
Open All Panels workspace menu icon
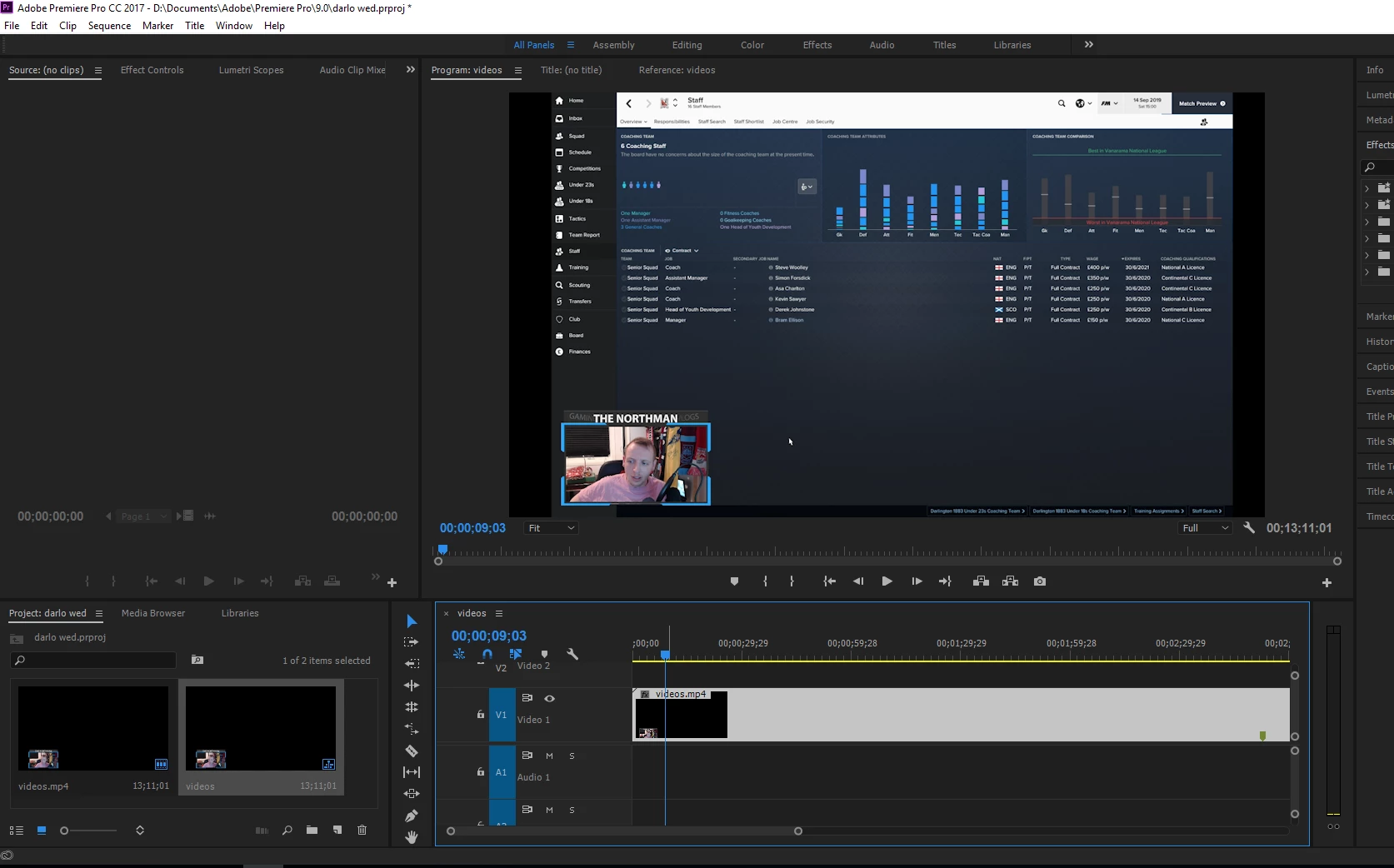(x=571, y=45)
